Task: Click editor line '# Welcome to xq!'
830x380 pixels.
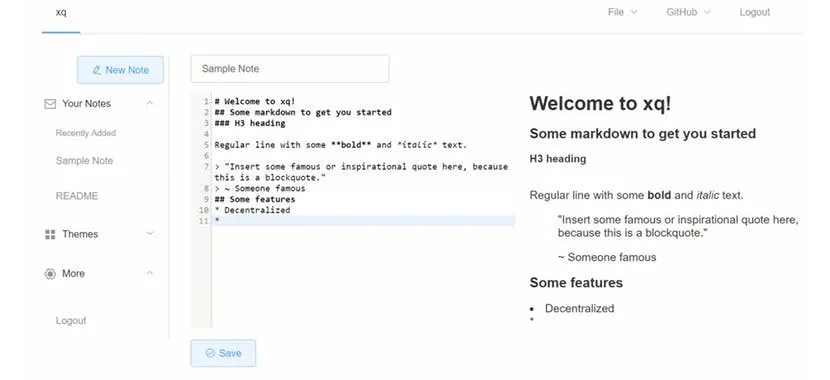Action: [x=255, y=101]
